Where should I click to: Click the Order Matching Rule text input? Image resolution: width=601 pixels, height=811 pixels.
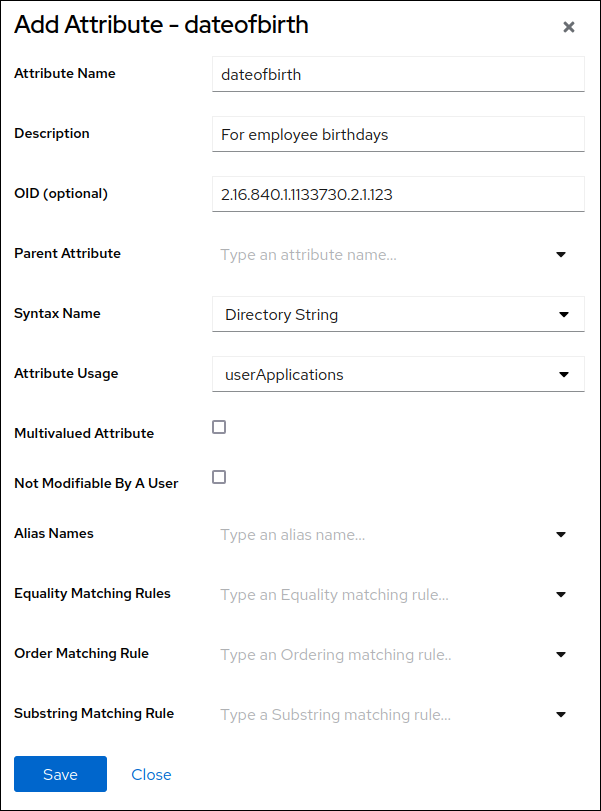(x=380, y=655)
